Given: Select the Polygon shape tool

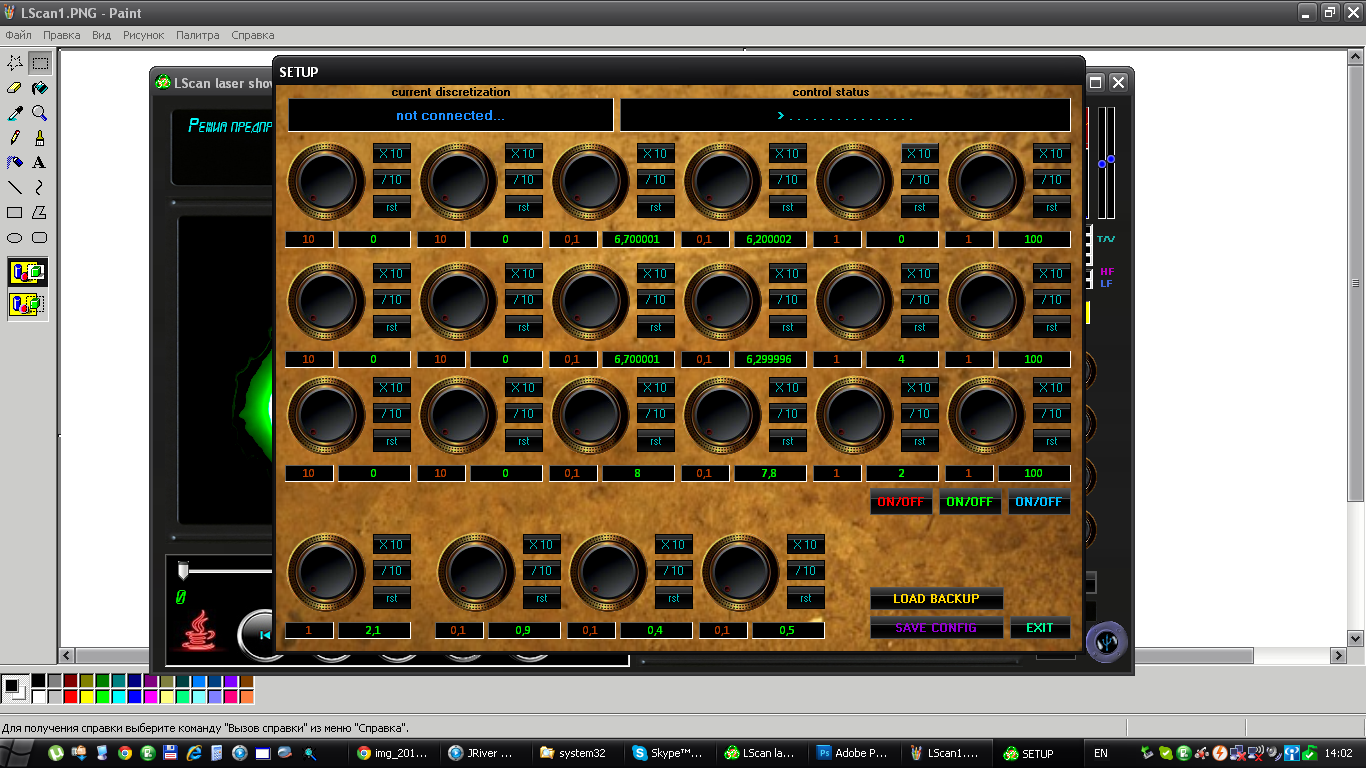Looking at the screenshot, I should coord(40,213).
